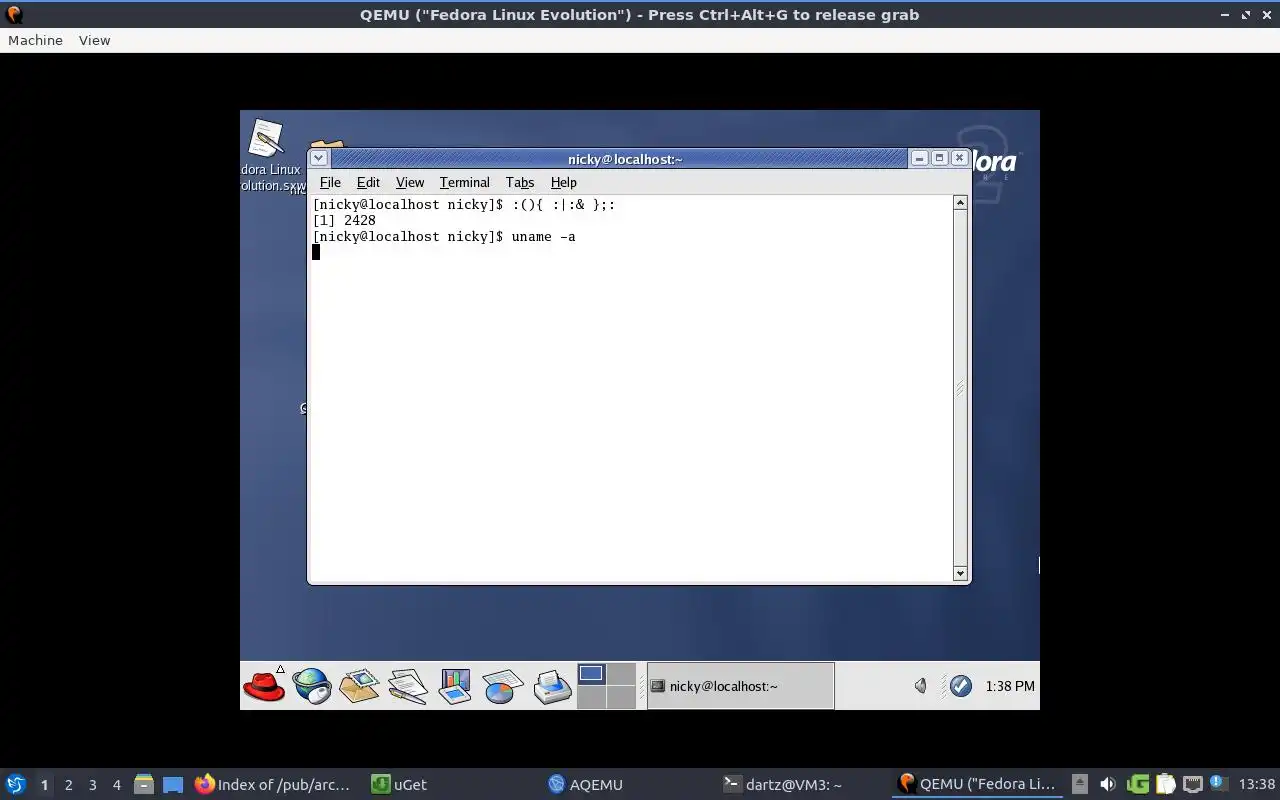
Task: Open the terminal Edit menu
Action: point(368,182)
